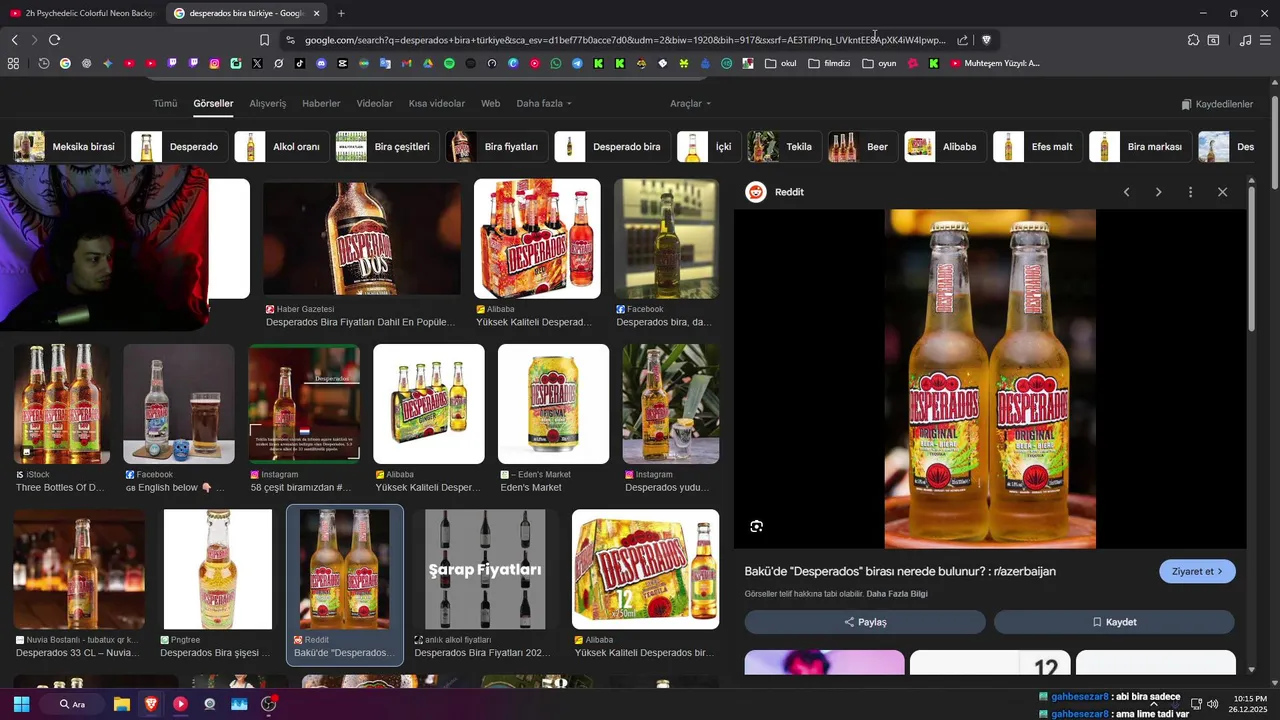Viewport: 1280px width, 720px height.
Task: Filter by Efes malt chip
Action: coord(1037,146)
